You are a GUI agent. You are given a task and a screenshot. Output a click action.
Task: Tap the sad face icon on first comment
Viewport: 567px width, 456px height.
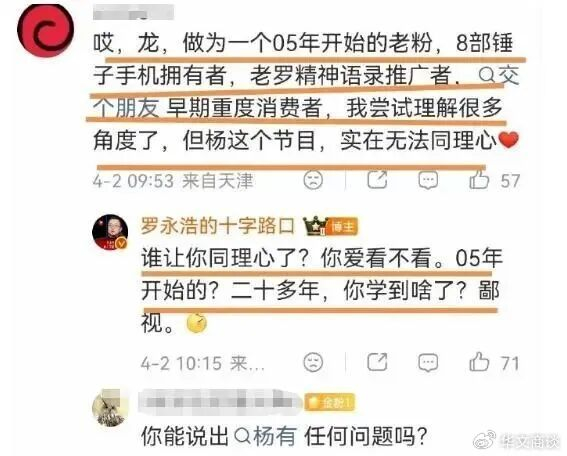coord(313,180)
